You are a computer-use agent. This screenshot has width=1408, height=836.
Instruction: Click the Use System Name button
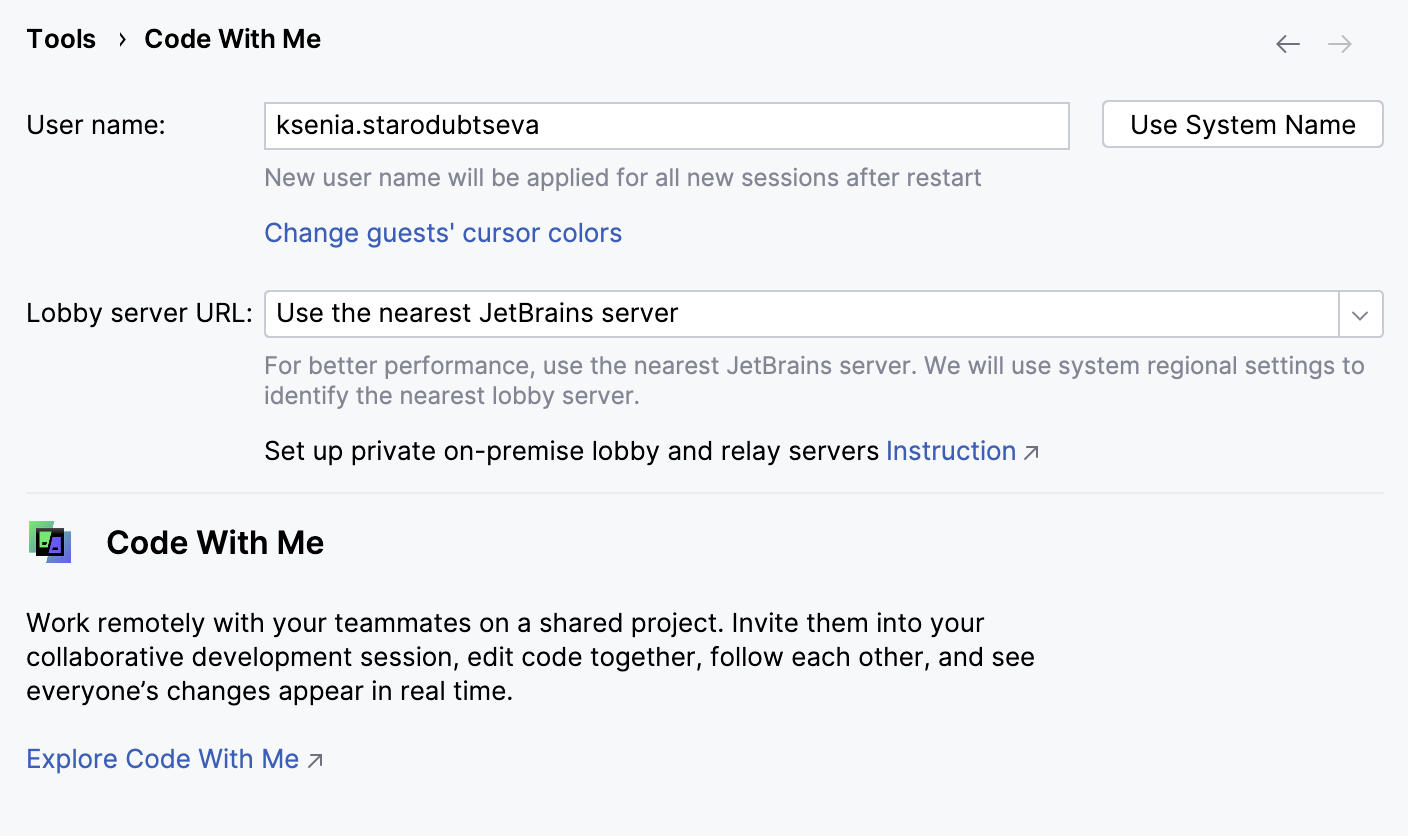(1242, 124)
